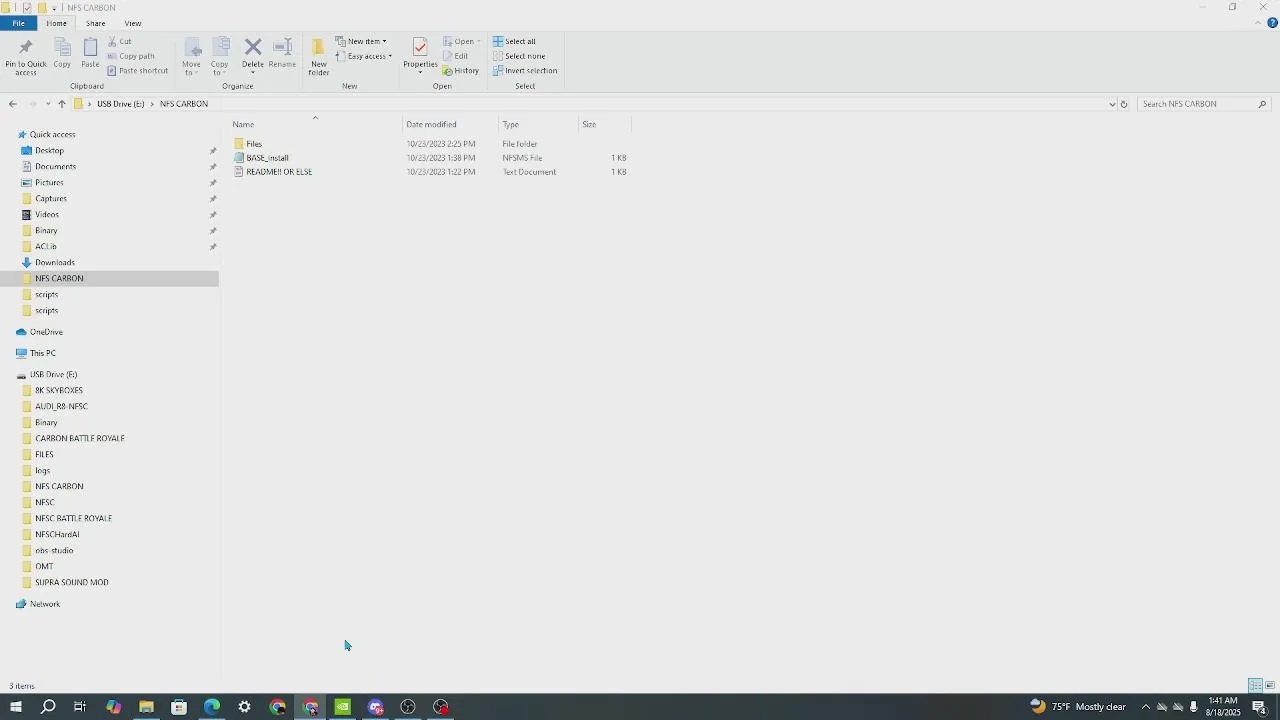Select Captures in Quick access list
This screenshot has width=1280, height=720.
pyautogui.click(x=51, y=198)
